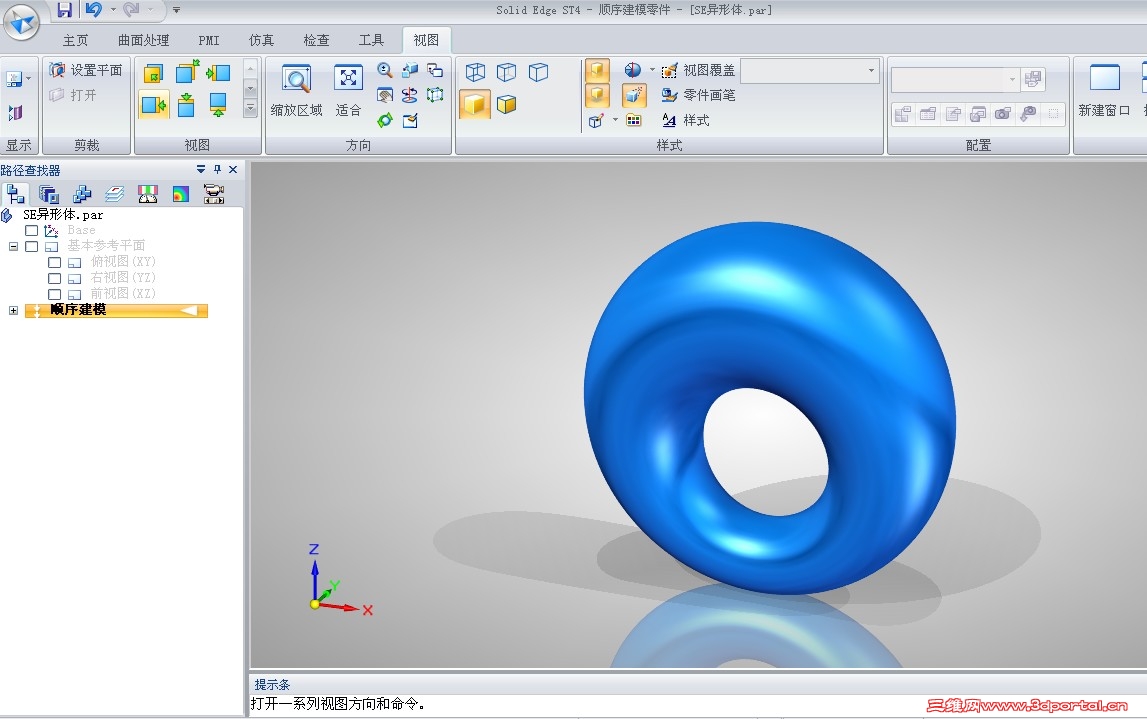Viewport: 1147px width, 719px height.
Task: Open the PathFinder panel options menu
Action: pyautogui.click(x=201, y=170)
